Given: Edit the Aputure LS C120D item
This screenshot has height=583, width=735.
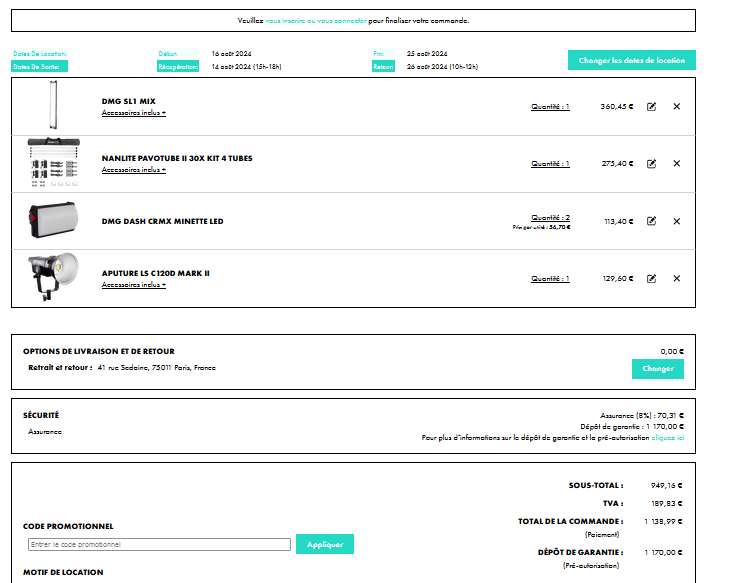Looking at the screenshot, I should (651, 278).
